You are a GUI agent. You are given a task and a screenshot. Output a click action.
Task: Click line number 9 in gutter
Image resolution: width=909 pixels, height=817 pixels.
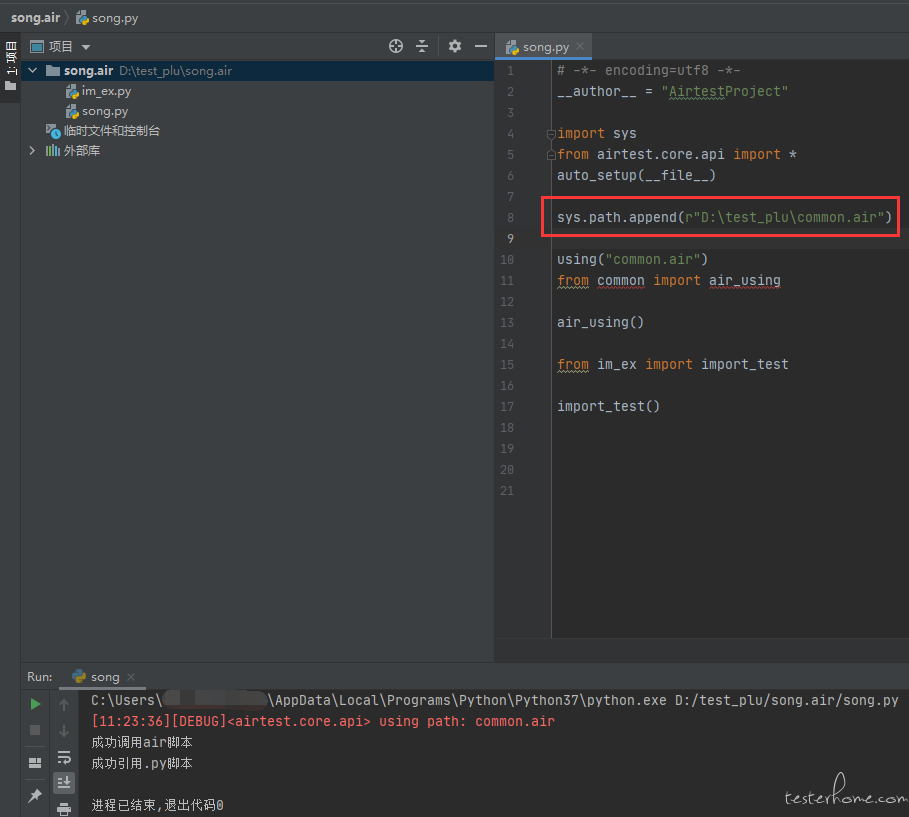coord(510,238)
